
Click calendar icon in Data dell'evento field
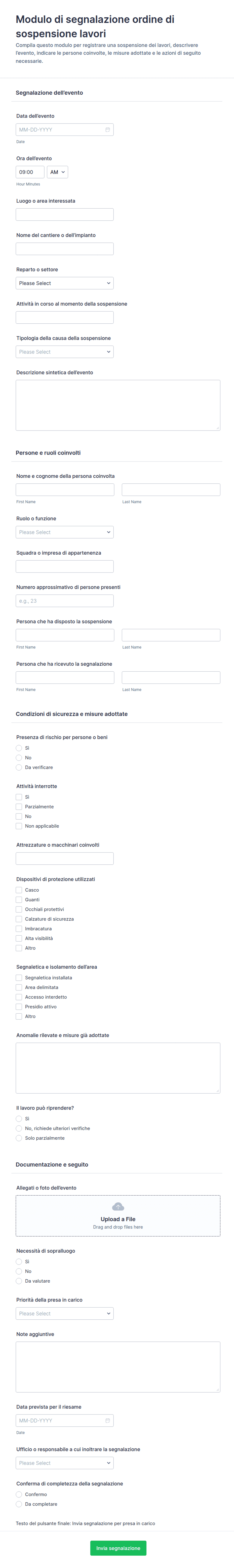108,130
